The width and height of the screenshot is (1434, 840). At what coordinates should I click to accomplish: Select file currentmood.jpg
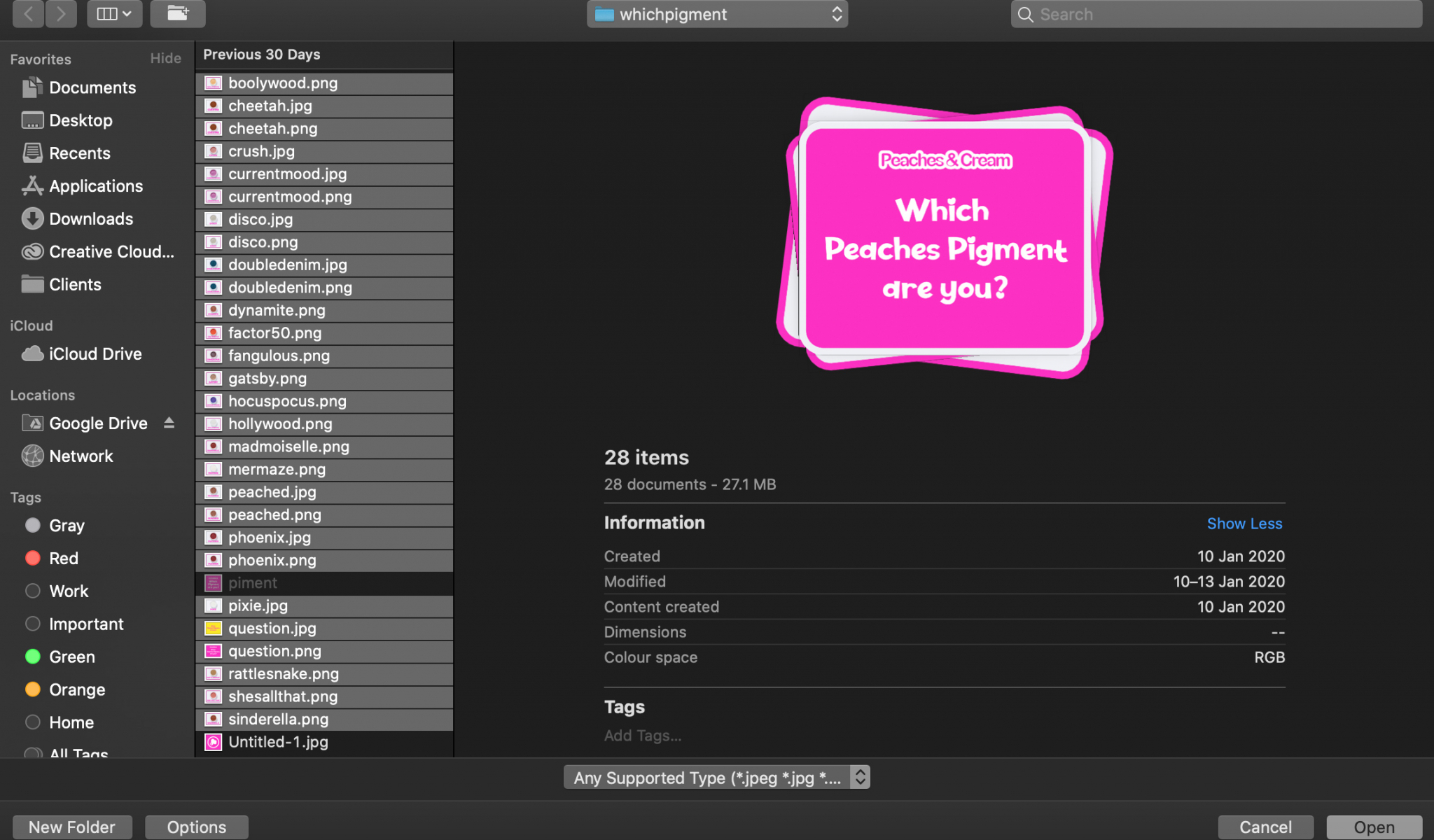click(x=324, y=174)
